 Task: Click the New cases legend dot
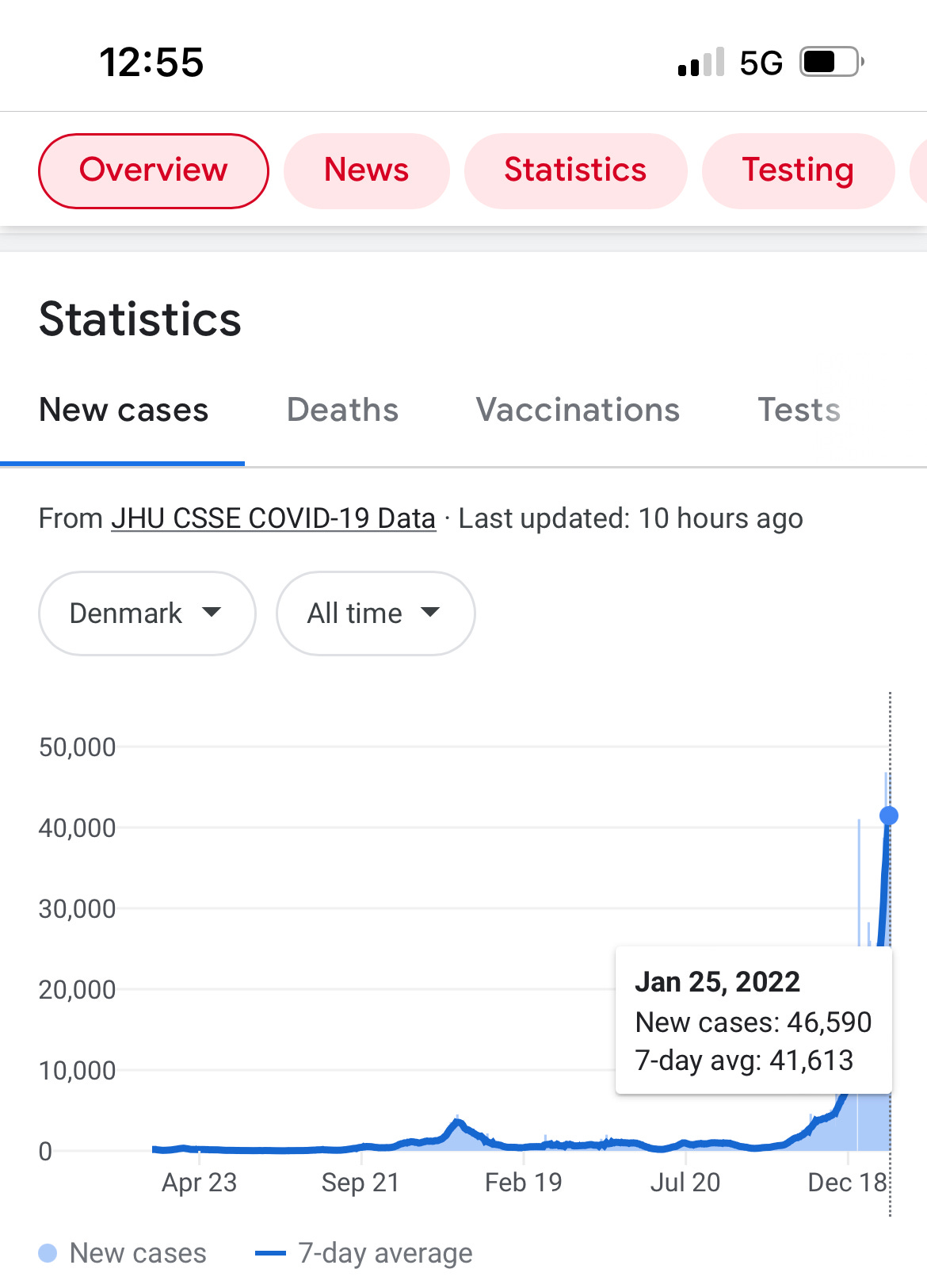point(48,1253)
